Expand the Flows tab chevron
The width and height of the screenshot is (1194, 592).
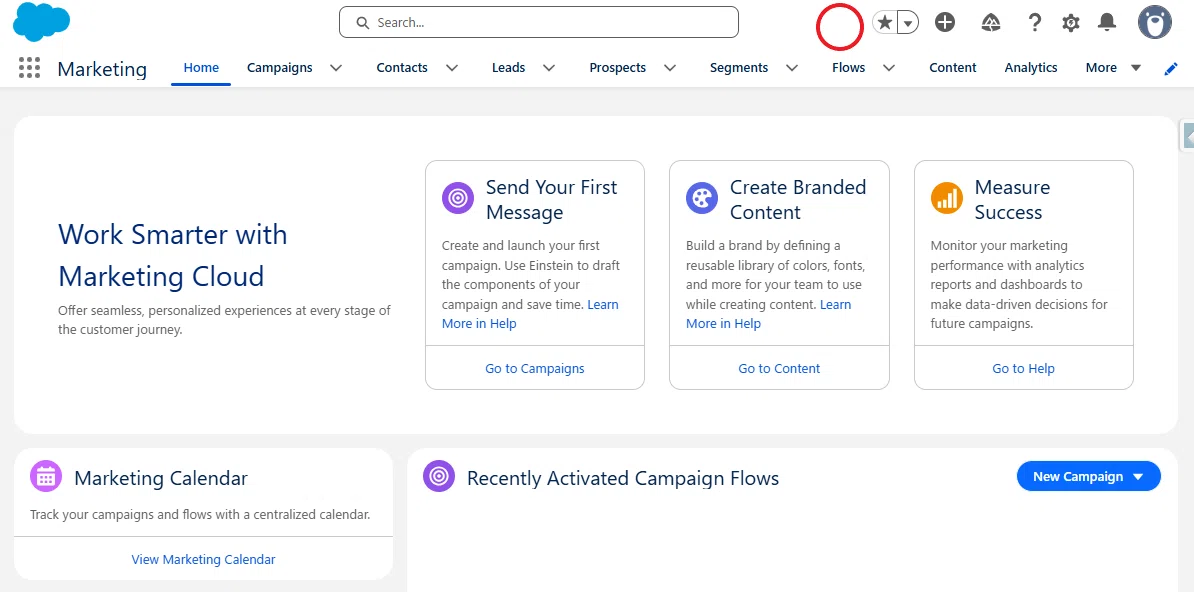coord(889,68)
